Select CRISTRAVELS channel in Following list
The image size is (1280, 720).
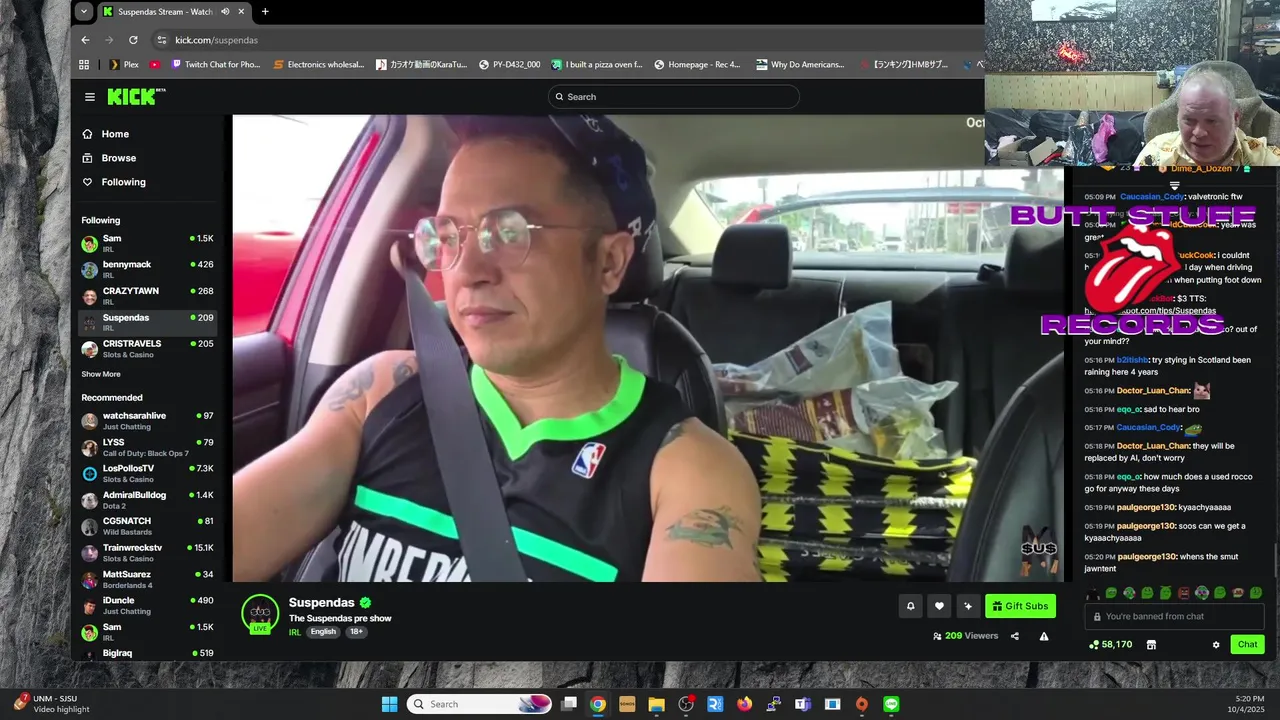(148, 349)
